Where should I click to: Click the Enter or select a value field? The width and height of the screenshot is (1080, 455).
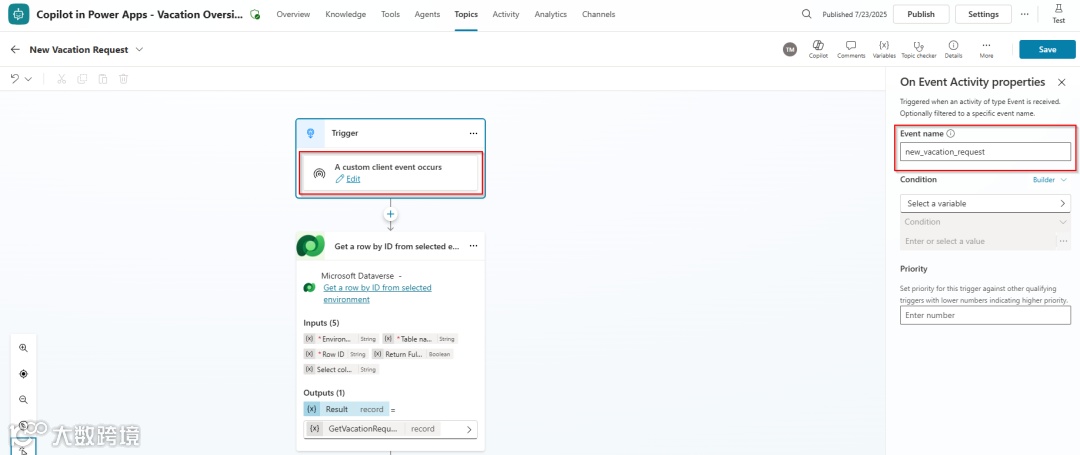click(x=978, y=242)
